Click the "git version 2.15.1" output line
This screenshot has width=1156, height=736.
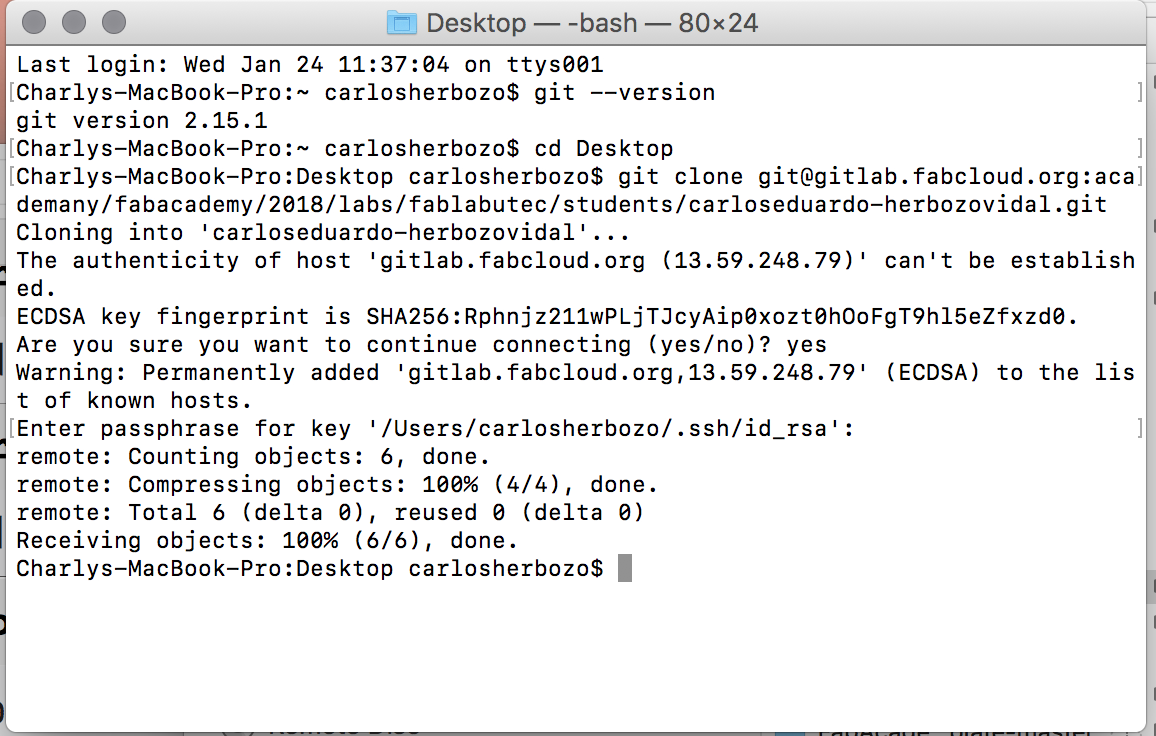click(x=142, y=121)
